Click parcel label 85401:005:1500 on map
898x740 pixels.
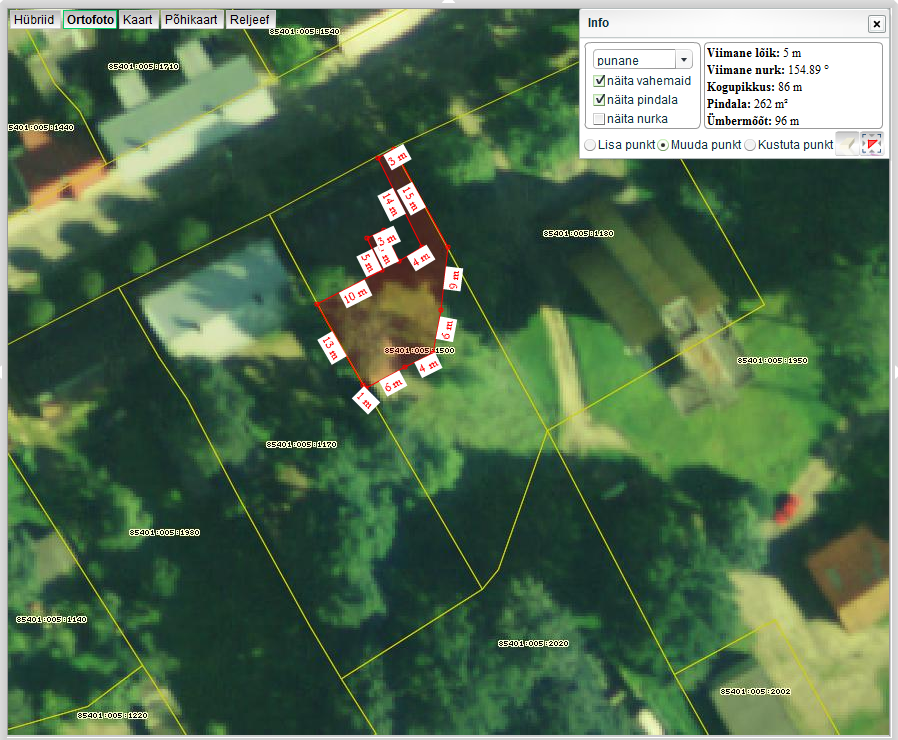419,351
